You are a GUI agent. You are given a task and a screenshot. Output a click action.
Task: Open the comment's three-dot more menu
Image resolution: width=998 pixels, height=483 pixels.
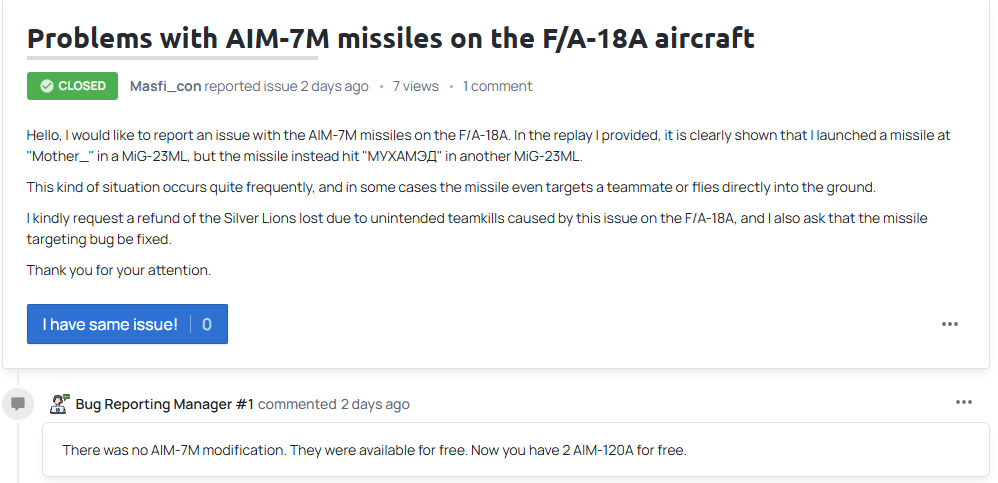(964, 402)
